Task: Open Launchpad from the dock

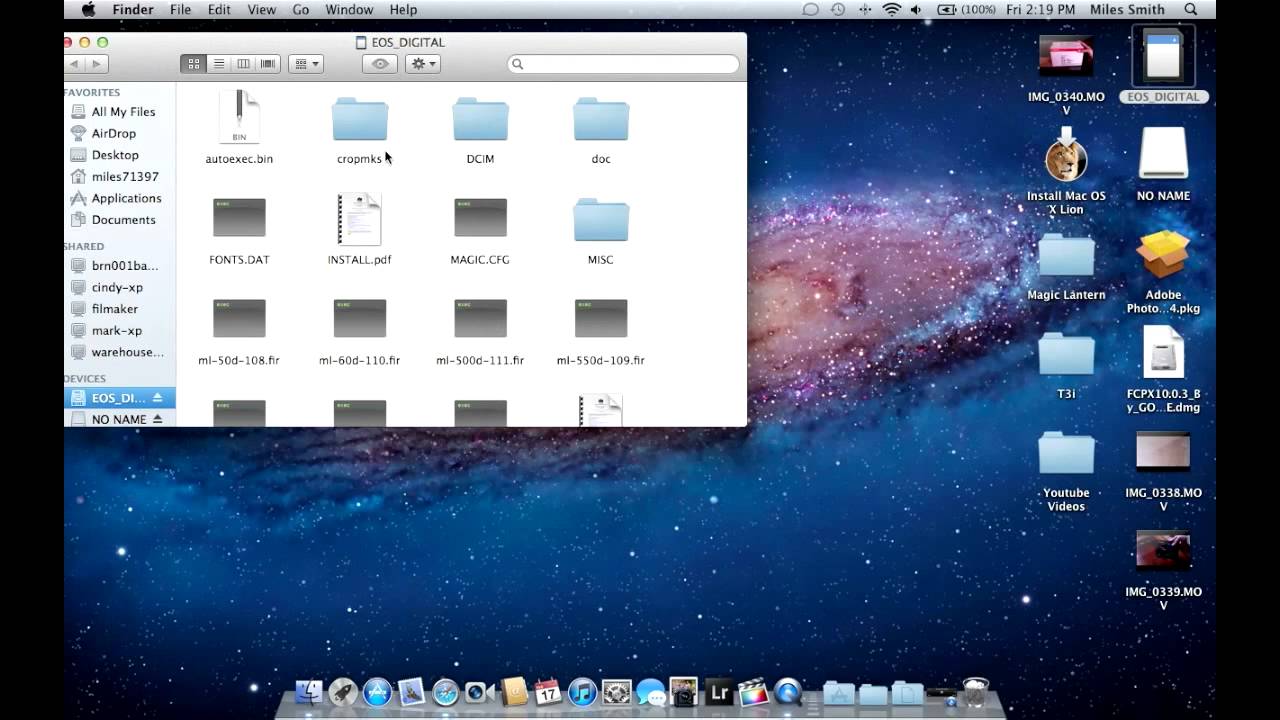Action: [x=343, y=692]
